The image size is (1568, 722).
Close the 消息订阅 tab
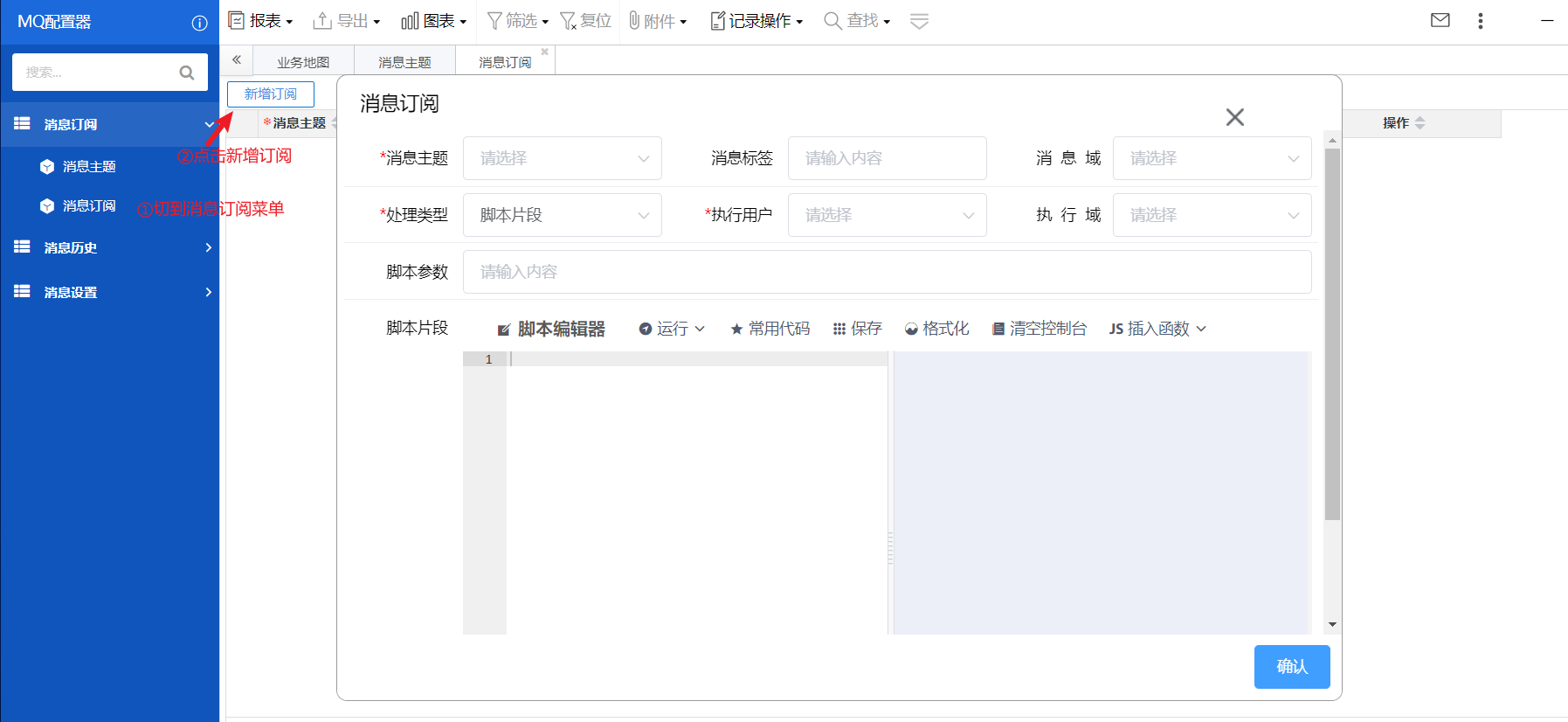(545, 52)
